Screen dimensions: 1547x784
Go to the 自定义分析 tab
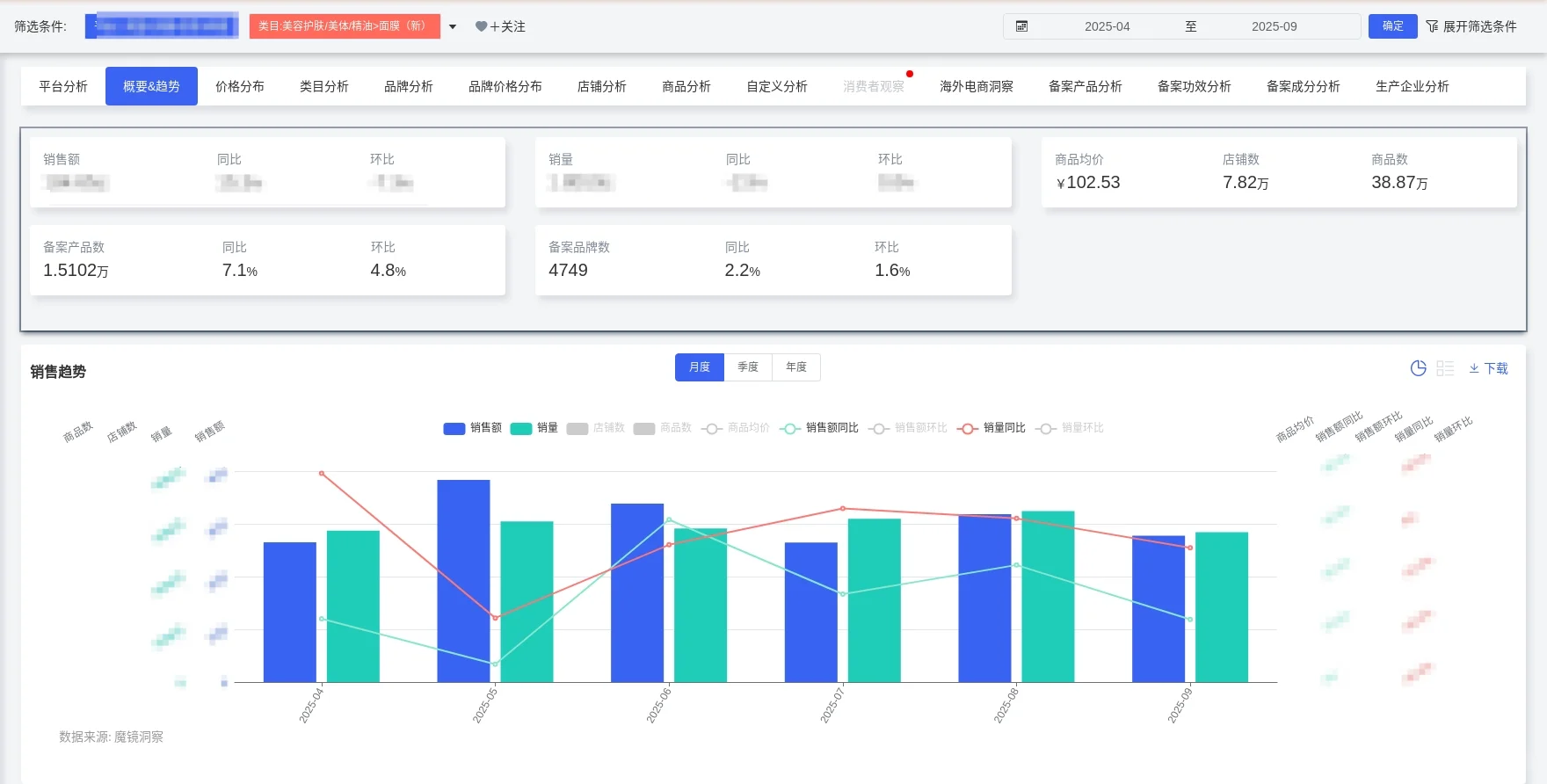(x=777, y=86)
